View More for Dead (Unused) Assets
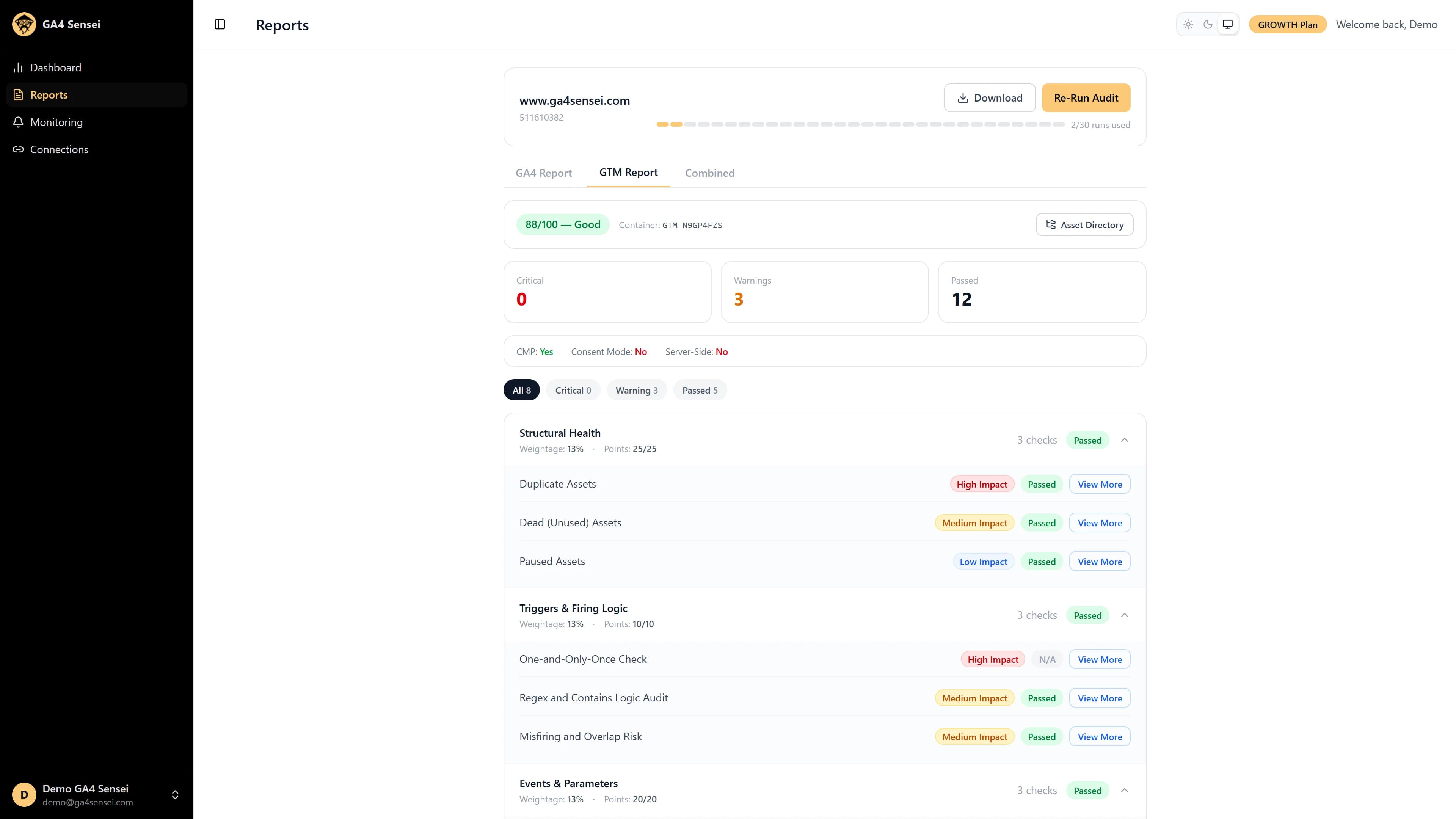Viewport: 1456px width, 819px height. click(x=1099, y=523)
